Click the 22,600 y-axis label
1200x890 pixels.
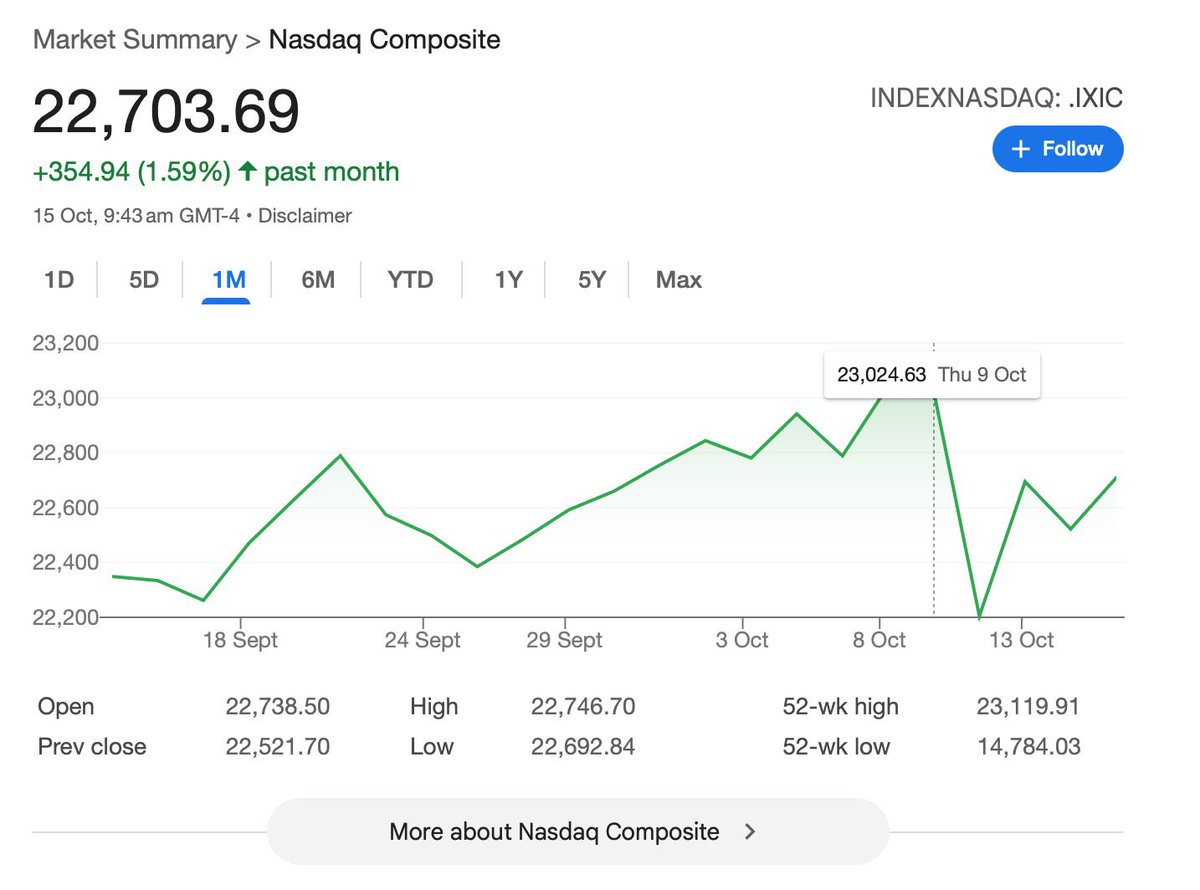point(66,508)
